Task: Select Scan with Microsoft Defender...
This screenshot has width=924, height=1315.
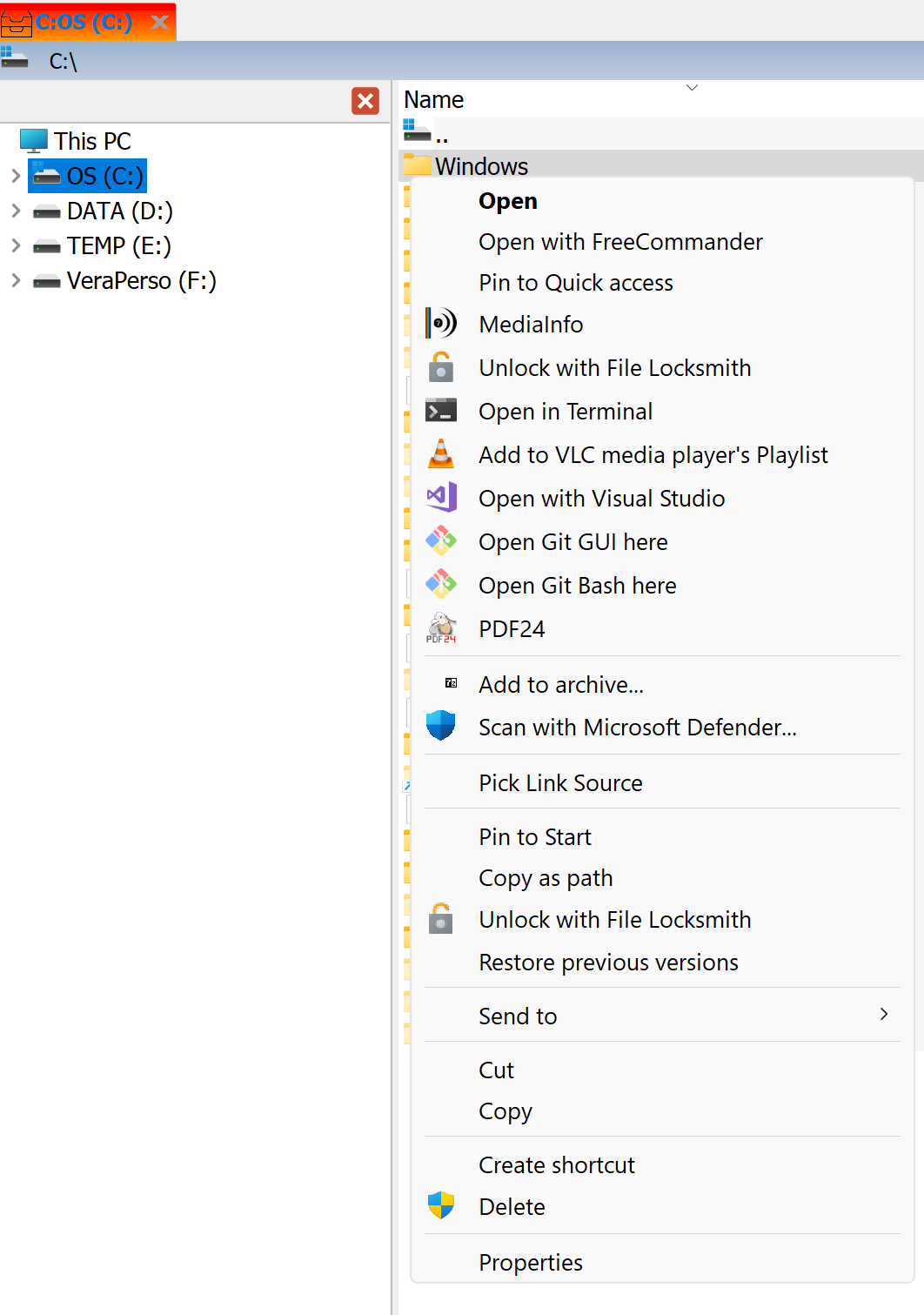Action: [x=662, y=728]
